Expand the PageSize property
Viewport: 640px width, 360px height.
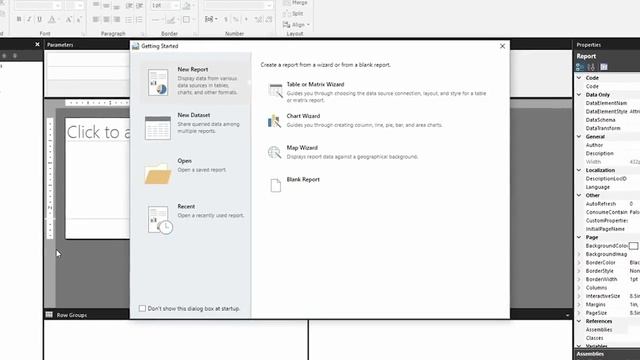pos(579,313)
